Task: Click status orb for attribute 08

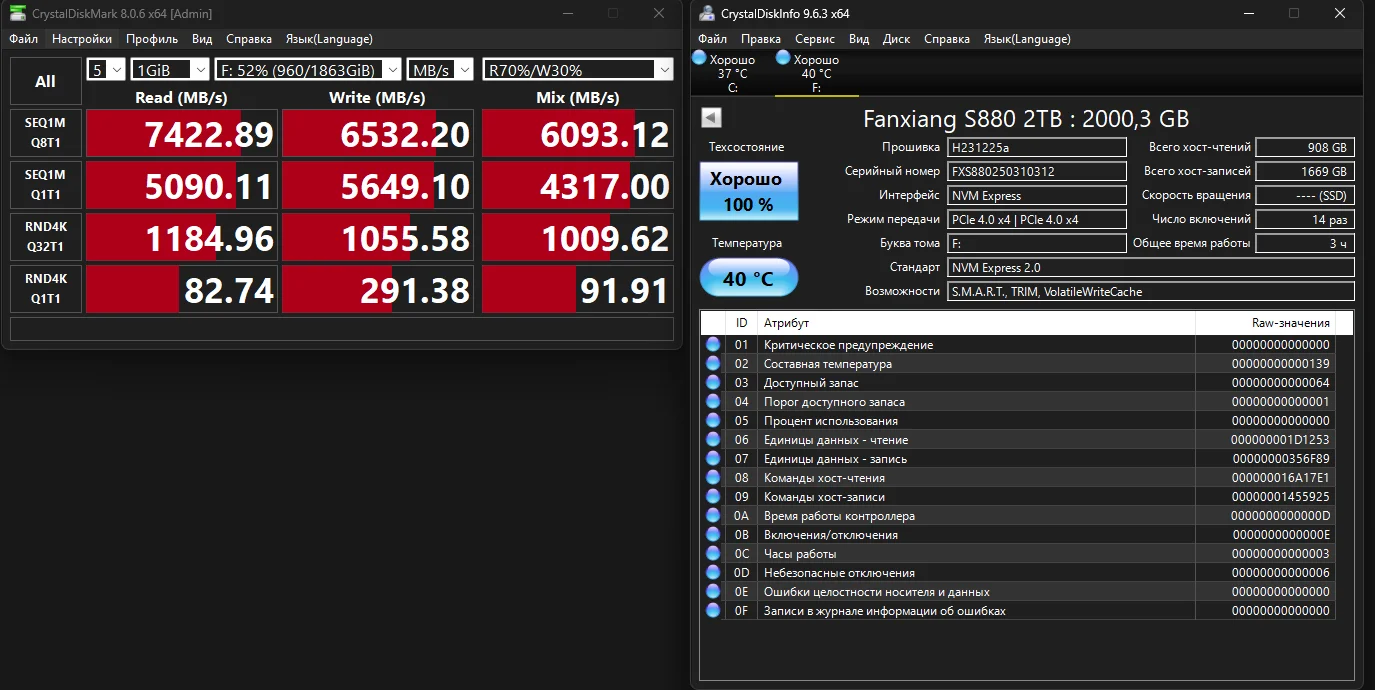Action: coord(713,477)
